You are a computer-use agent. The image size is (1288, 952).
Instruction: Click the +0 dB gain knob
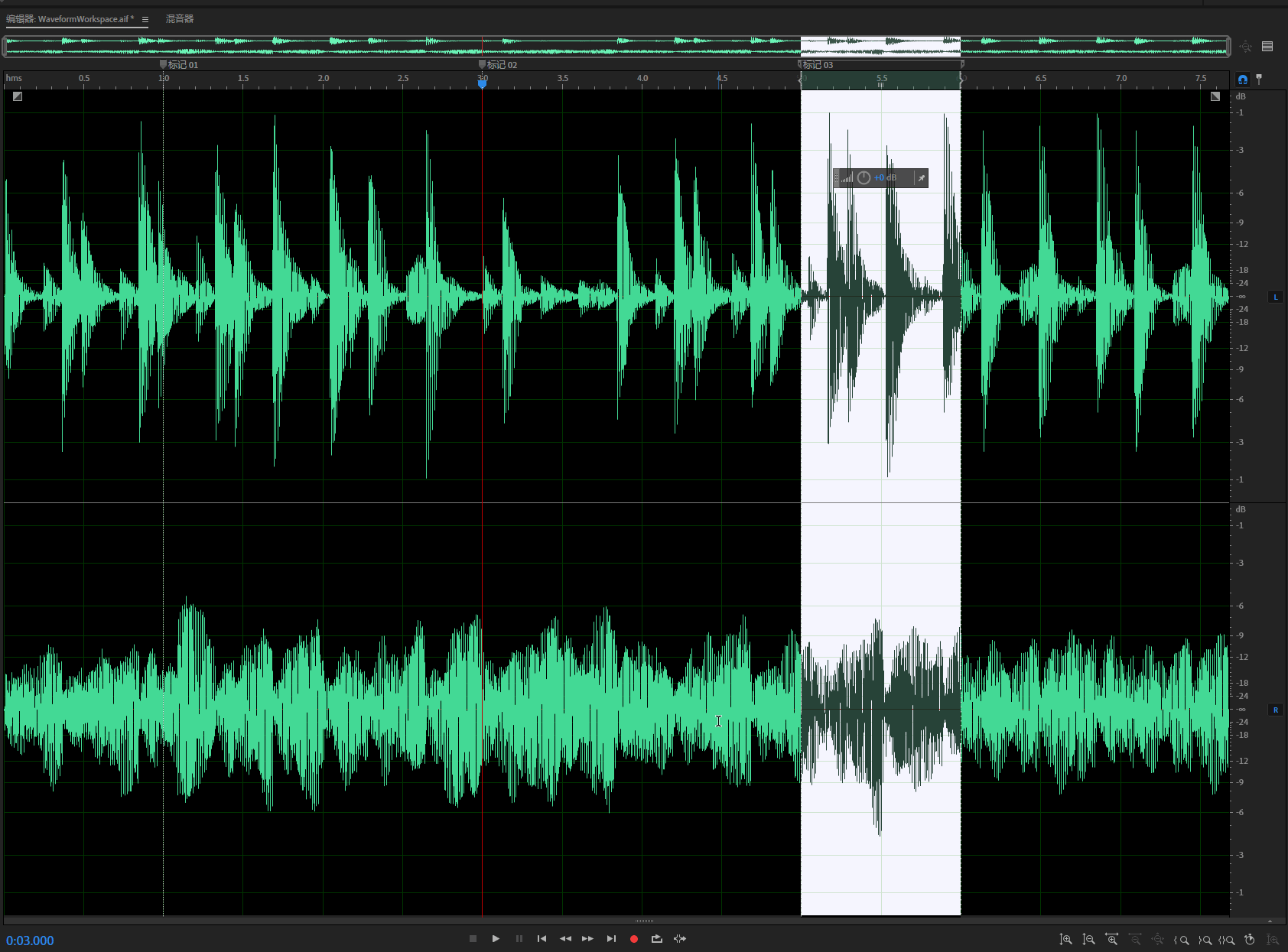[864, 178]
